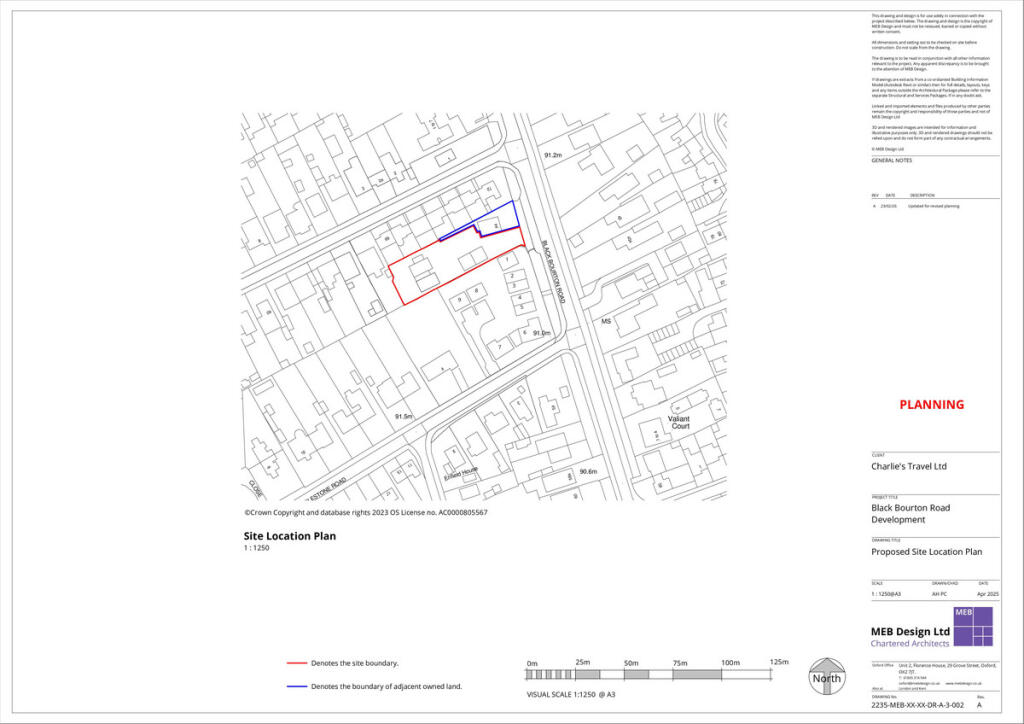Click the visual scale bar graphic

click(648, 674)
